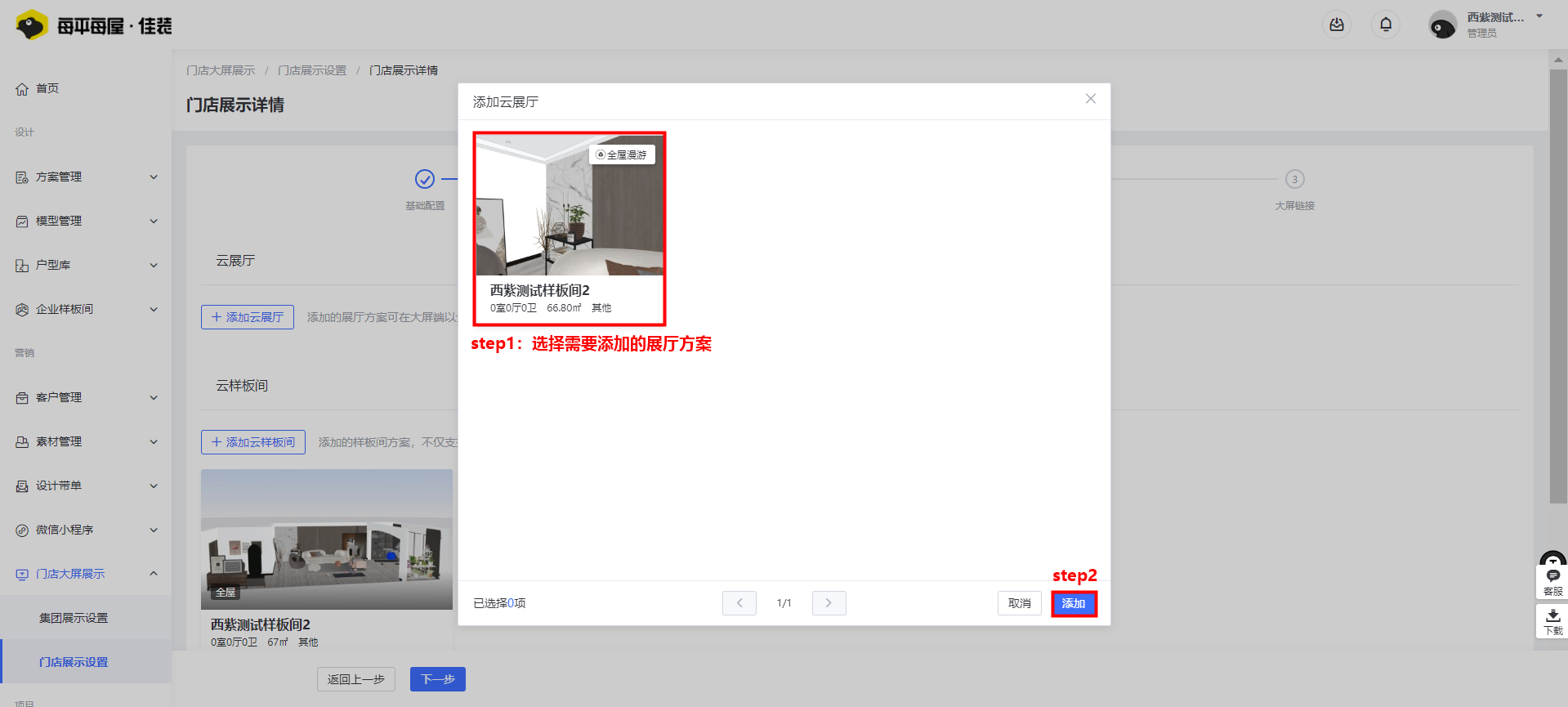Expand the 方案管理 menu chevron

[154, 177]
